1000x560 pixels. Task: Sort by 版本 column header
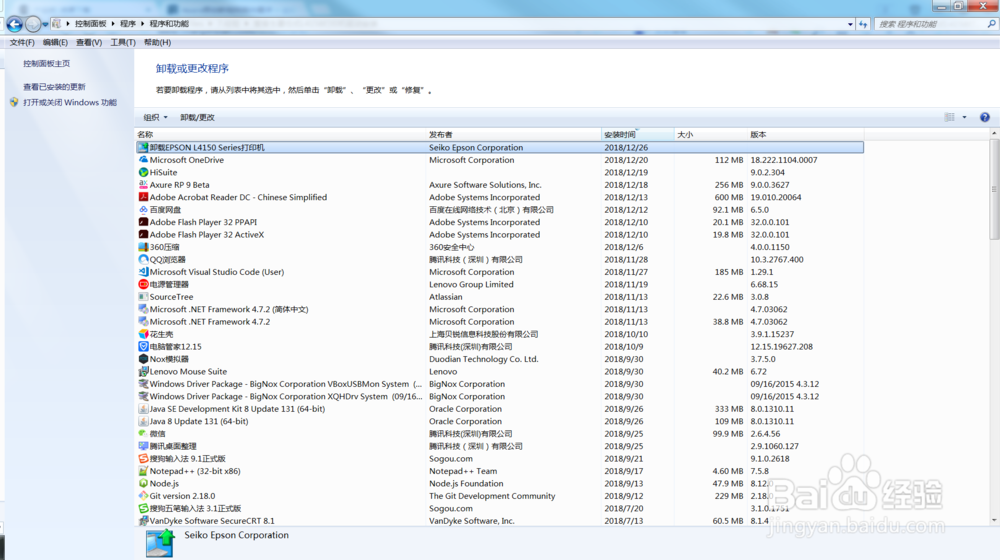point(805,135)
